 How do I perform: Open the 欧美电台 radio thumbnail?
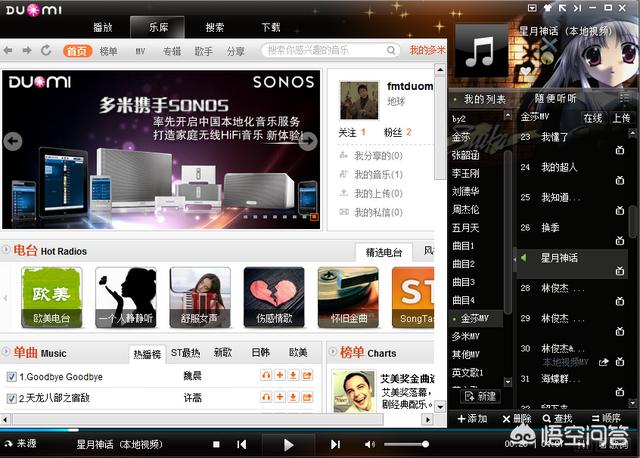51,297
